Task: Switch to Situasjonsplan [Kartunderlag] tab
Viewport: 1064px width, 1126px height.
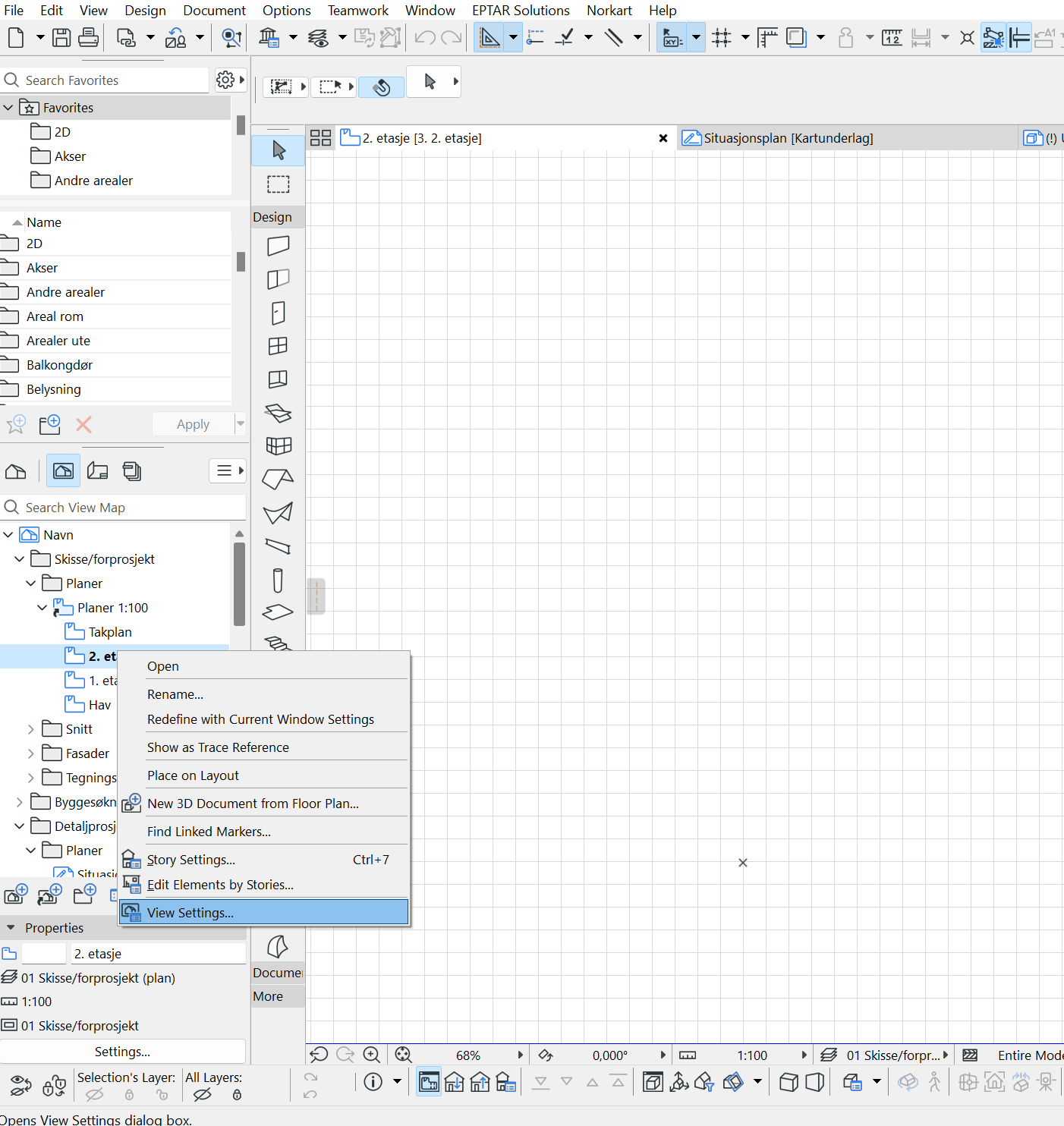Action: 788,138
